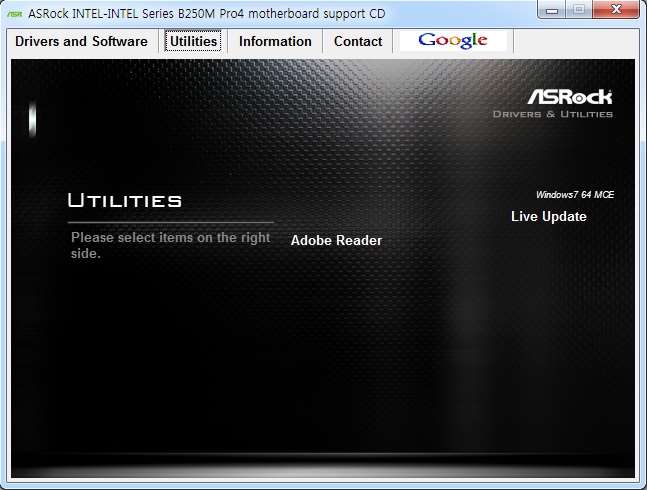Click 'Please select items on the right side.' text
The width and height of the screenshot is (647, 490).
point(170,245)
